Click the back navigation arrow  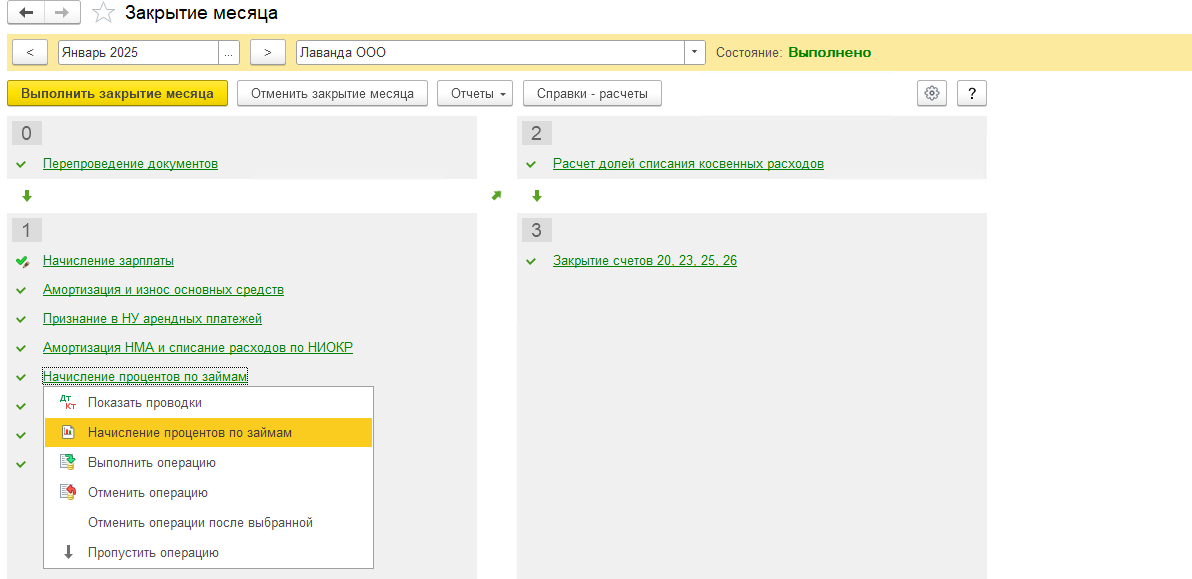[x=27, y=13]
